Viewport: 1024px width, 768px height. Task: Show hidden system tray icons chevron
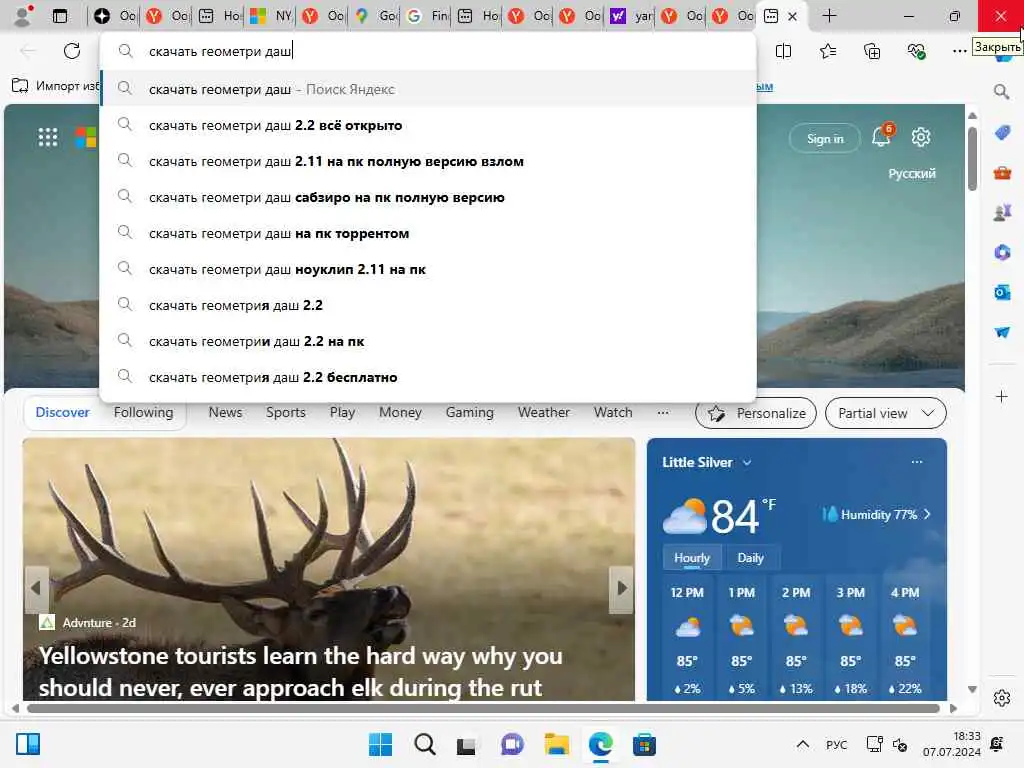coord(803,744)
